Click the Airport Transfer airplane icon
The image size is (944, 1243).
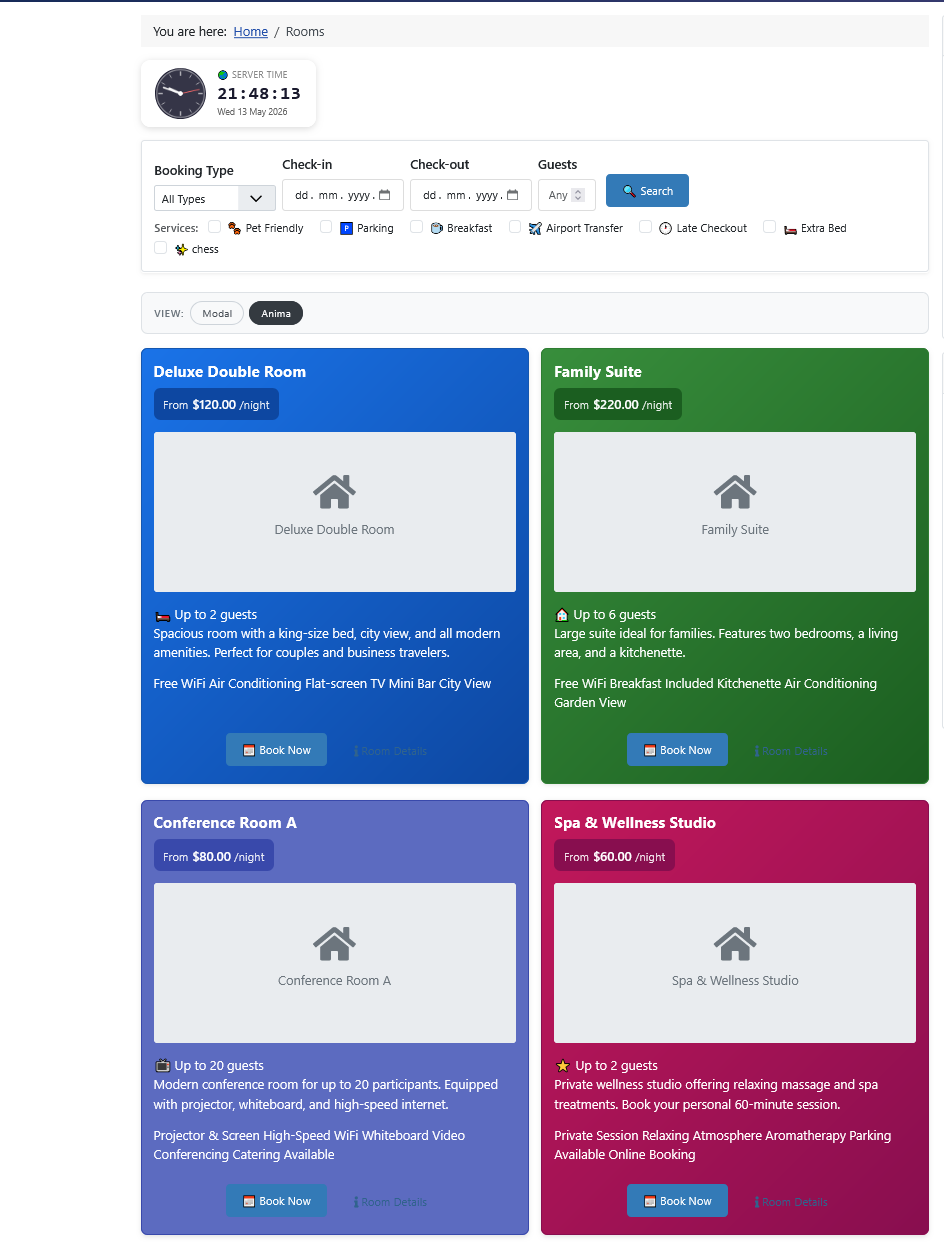[535, 228]
